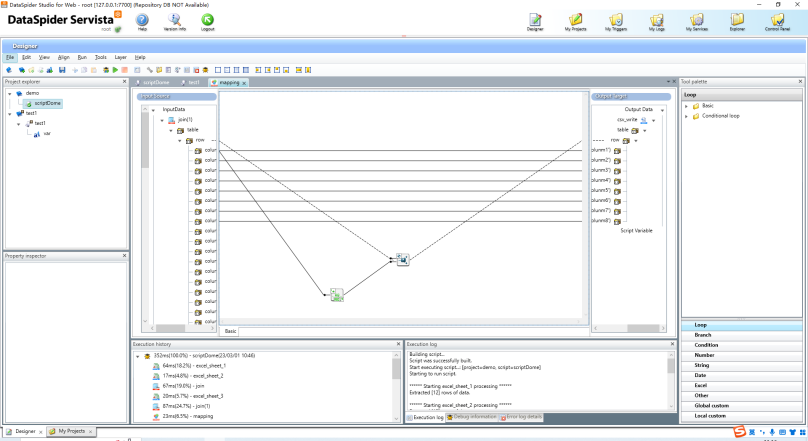Click the Execution history vertical scrollbar
Screen dimensions: 808x441
(x=396, y=387)
